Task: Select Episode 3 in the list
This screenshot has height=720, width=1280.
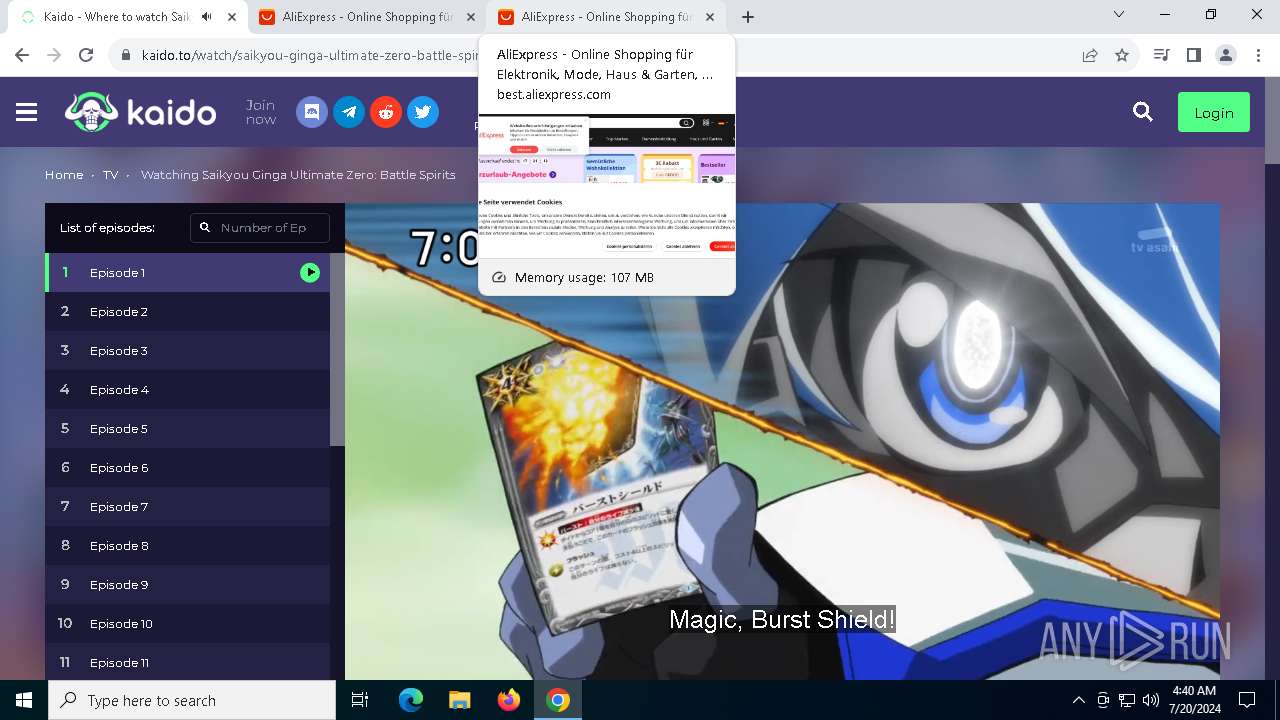Action: [x=187, y=350]
